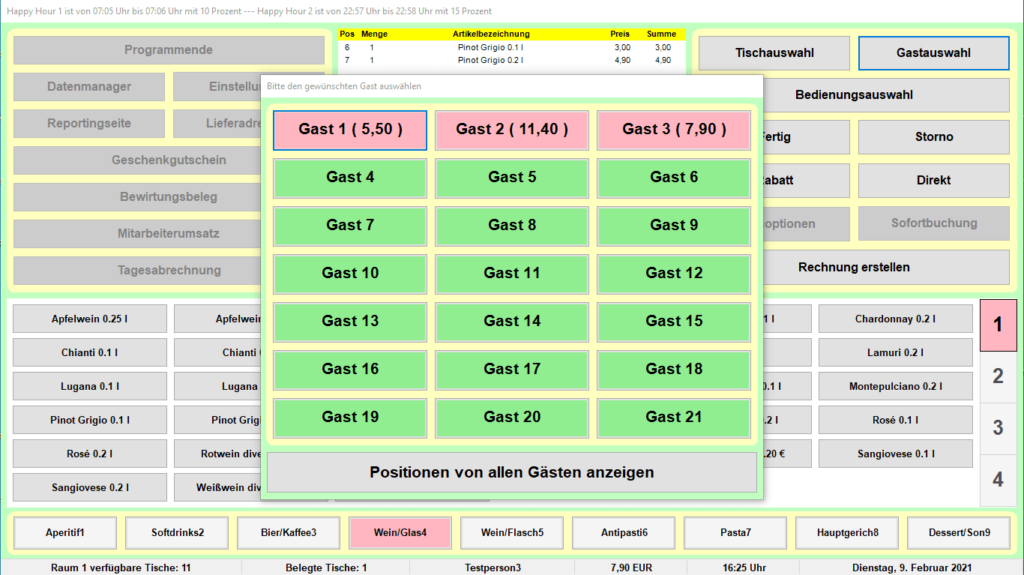Switch to Pasta7 category

[735, 533]
